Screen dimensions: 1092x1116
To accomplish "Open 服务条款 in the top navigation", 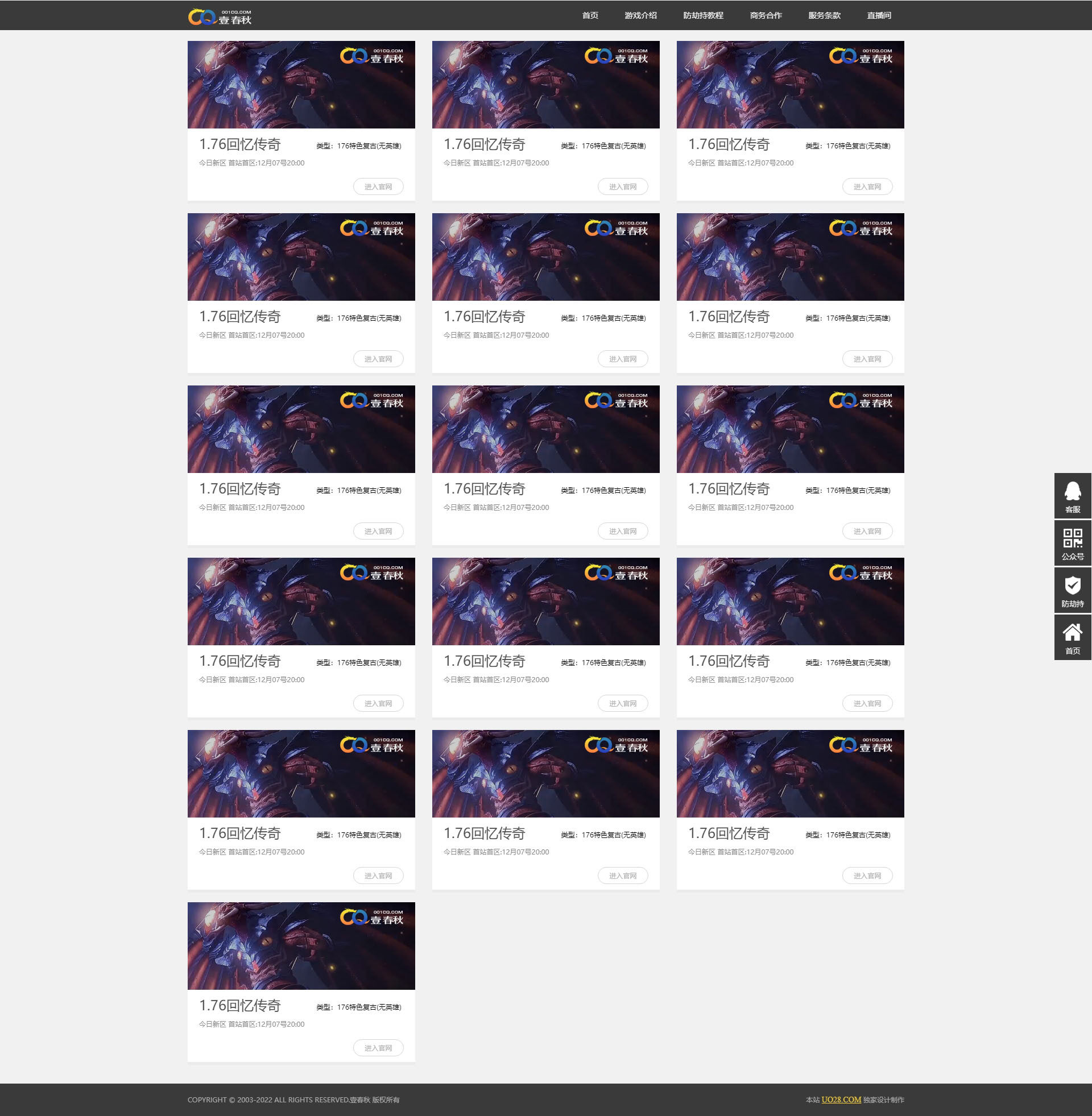I will 824,15.
